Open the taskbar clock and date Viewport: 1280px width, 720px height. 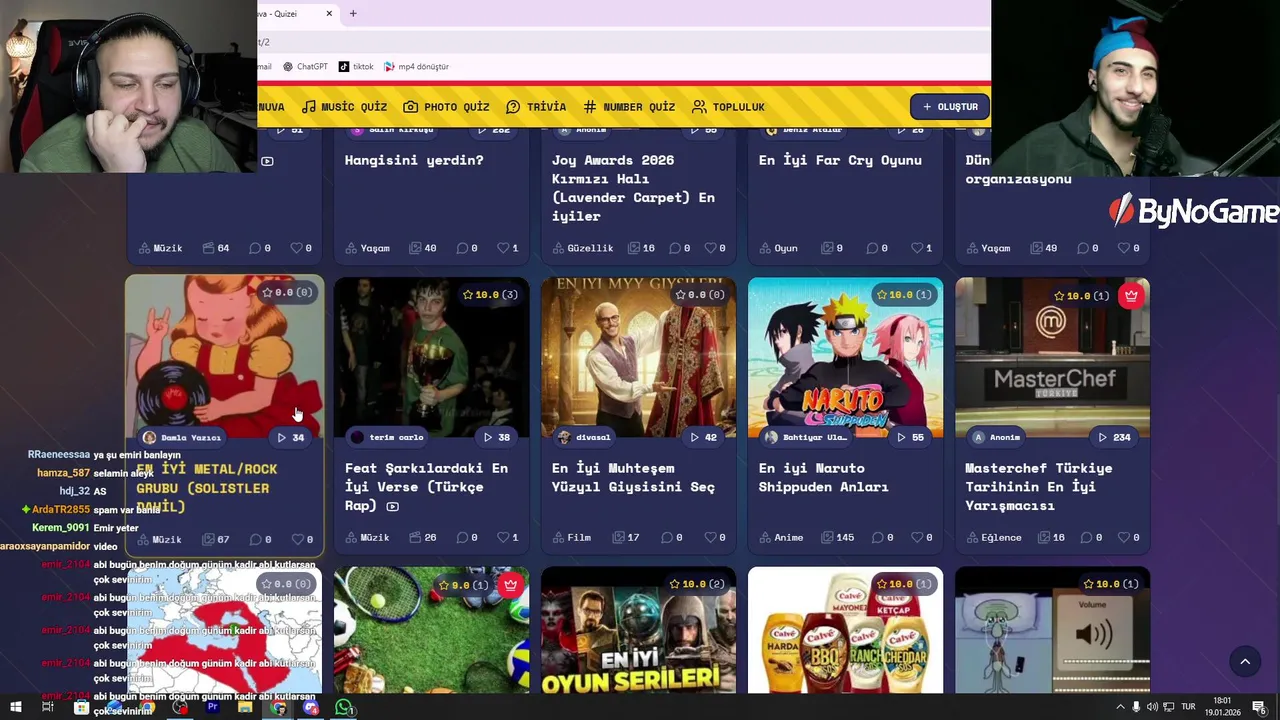click(x=1222, y=707)
